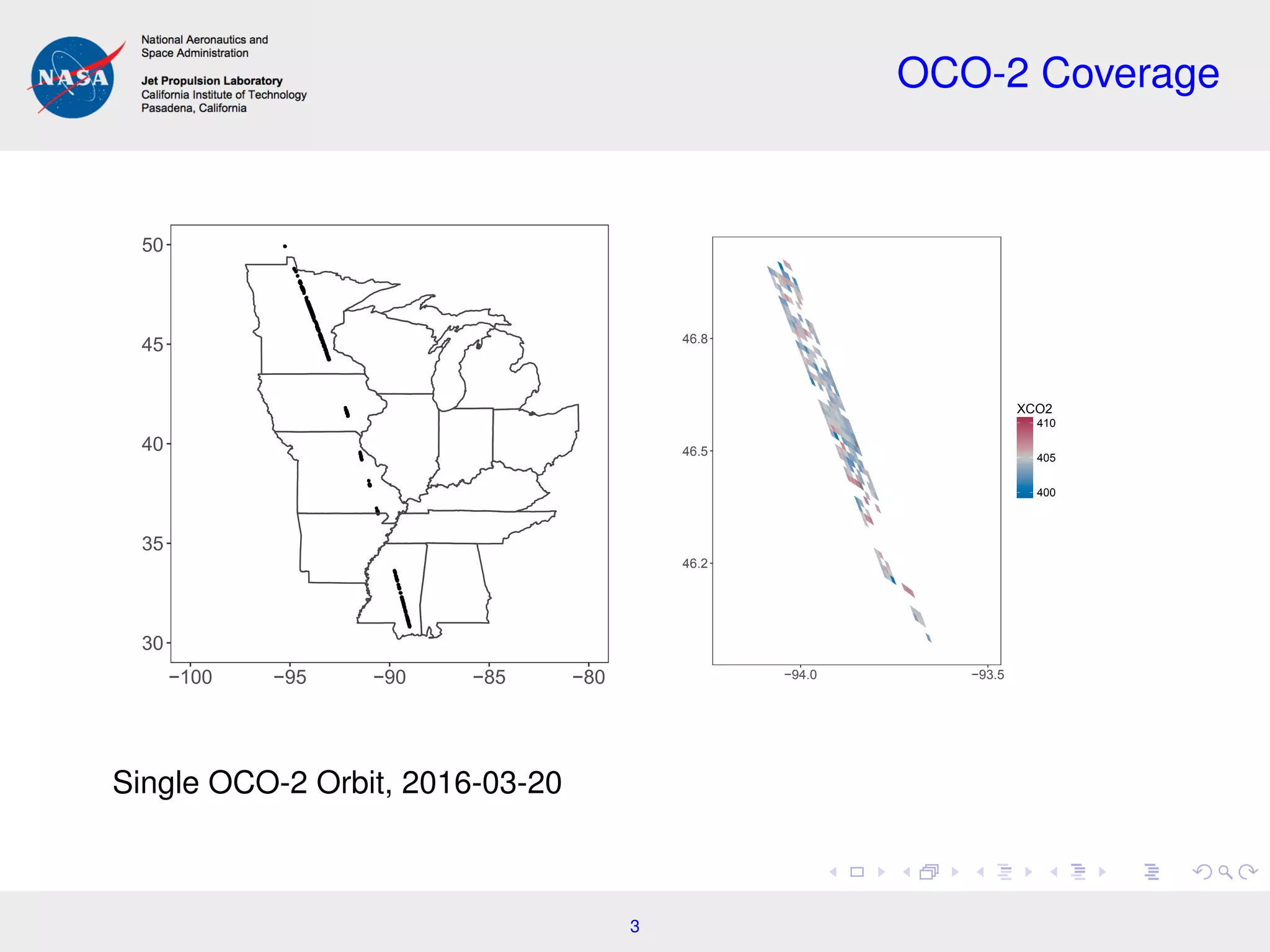Screen dimensions: 1270x952
Task: Click 'Pasadena, California' text
Action: 194,108
